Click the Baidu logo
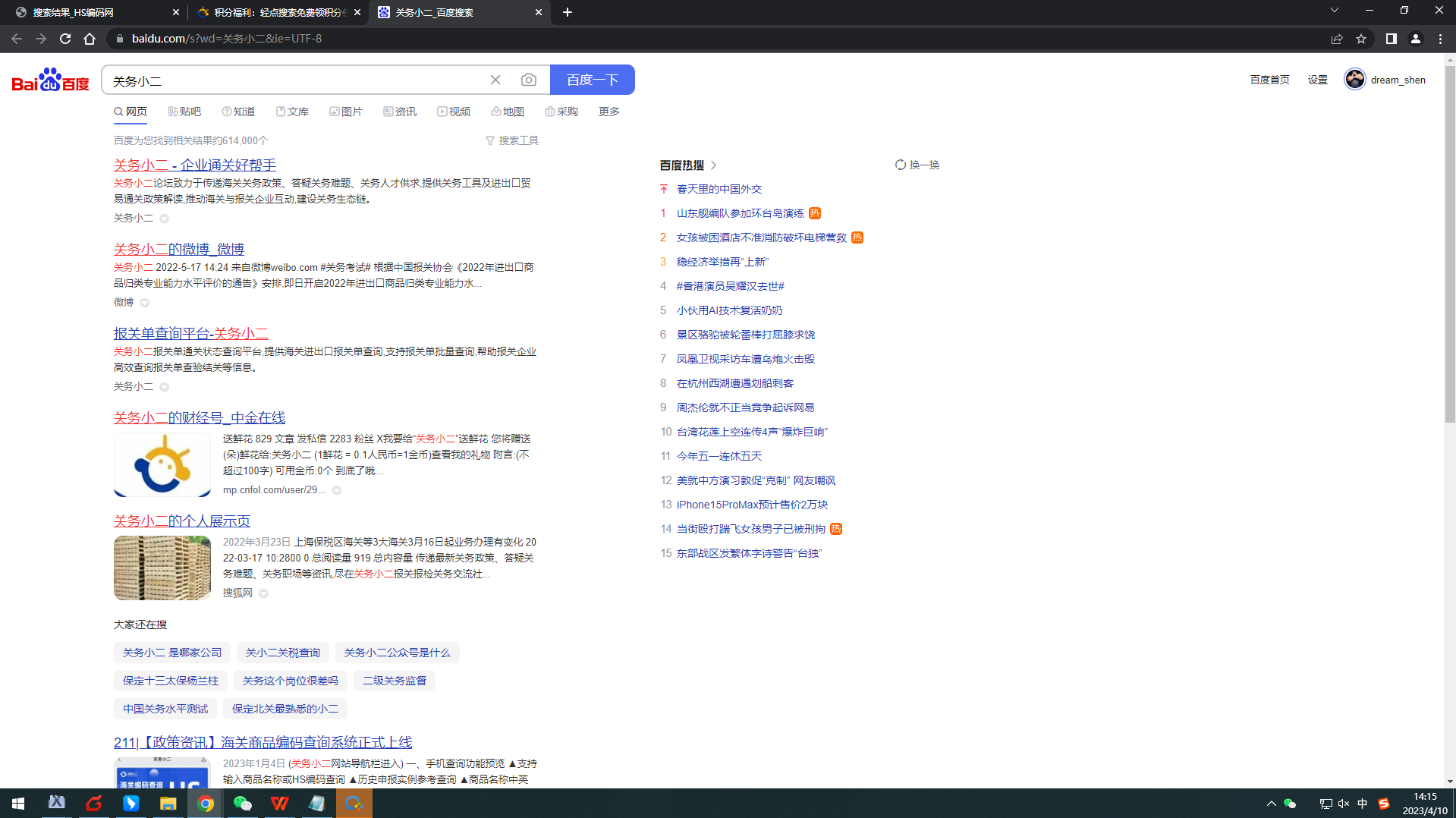Viewport: 1456px width, 818px height. [x=50, y=80]
